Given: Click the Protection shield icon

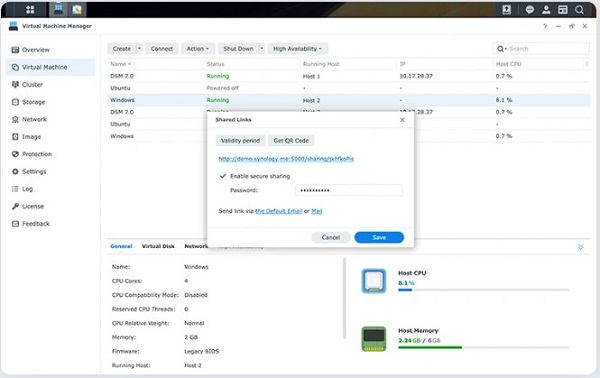Looking at the screenshot, I should (15, 154).
